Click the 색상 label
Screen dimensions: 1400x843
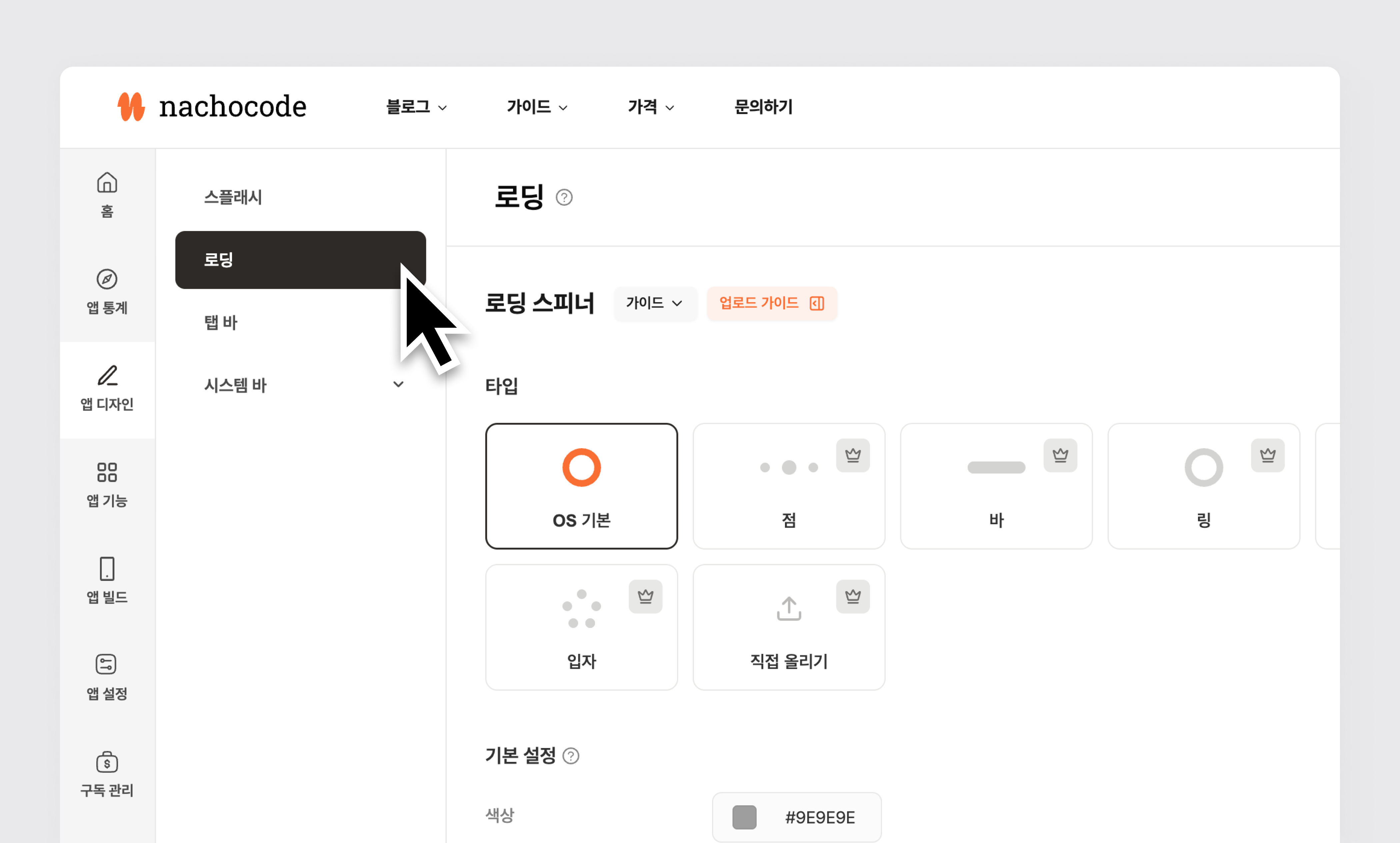(x=500, y=815)
